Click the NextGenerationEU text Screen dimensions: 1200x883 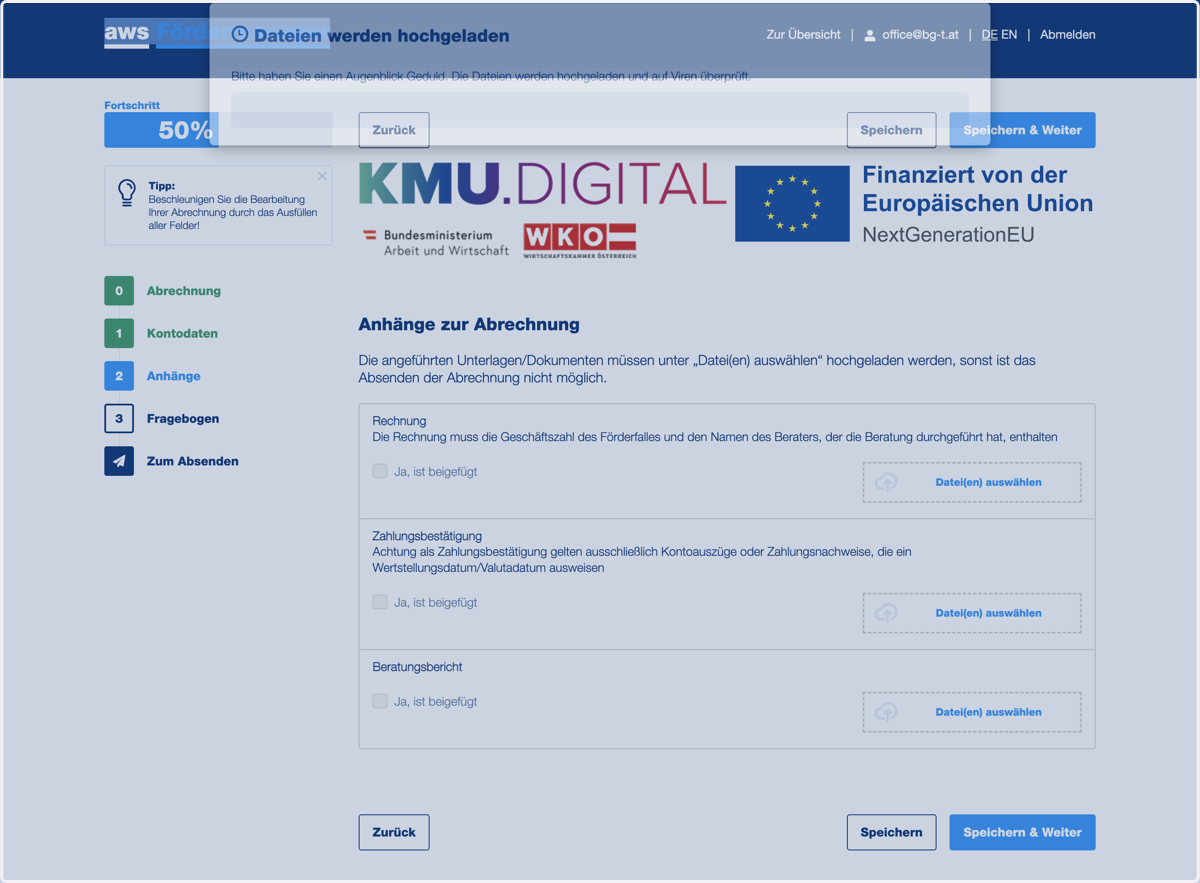click(x=949, y=235)
